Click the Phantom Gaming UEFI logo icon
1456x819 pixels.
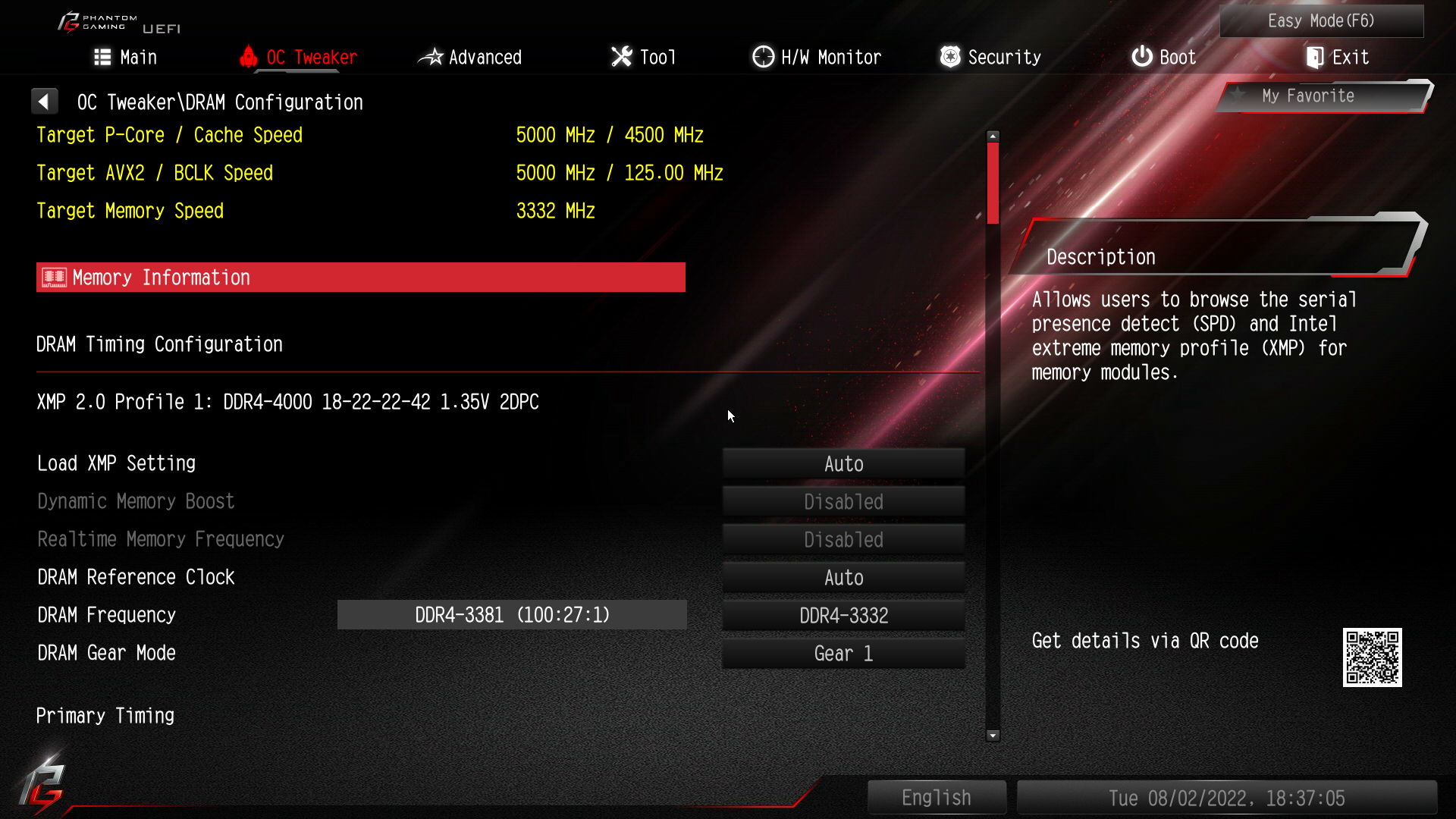(x=66, y=20)
